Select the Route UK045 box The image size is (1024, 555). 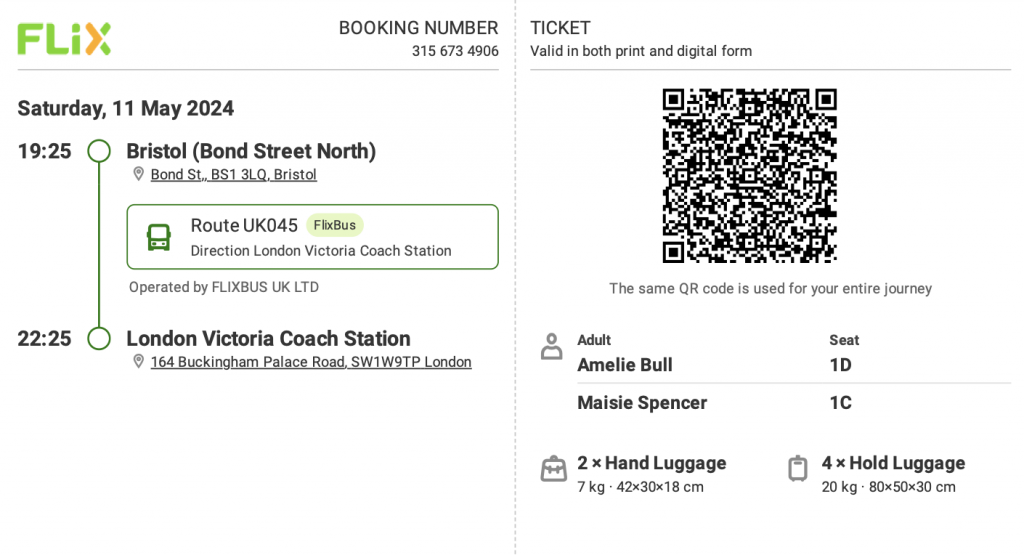click(x=312, y=237)
